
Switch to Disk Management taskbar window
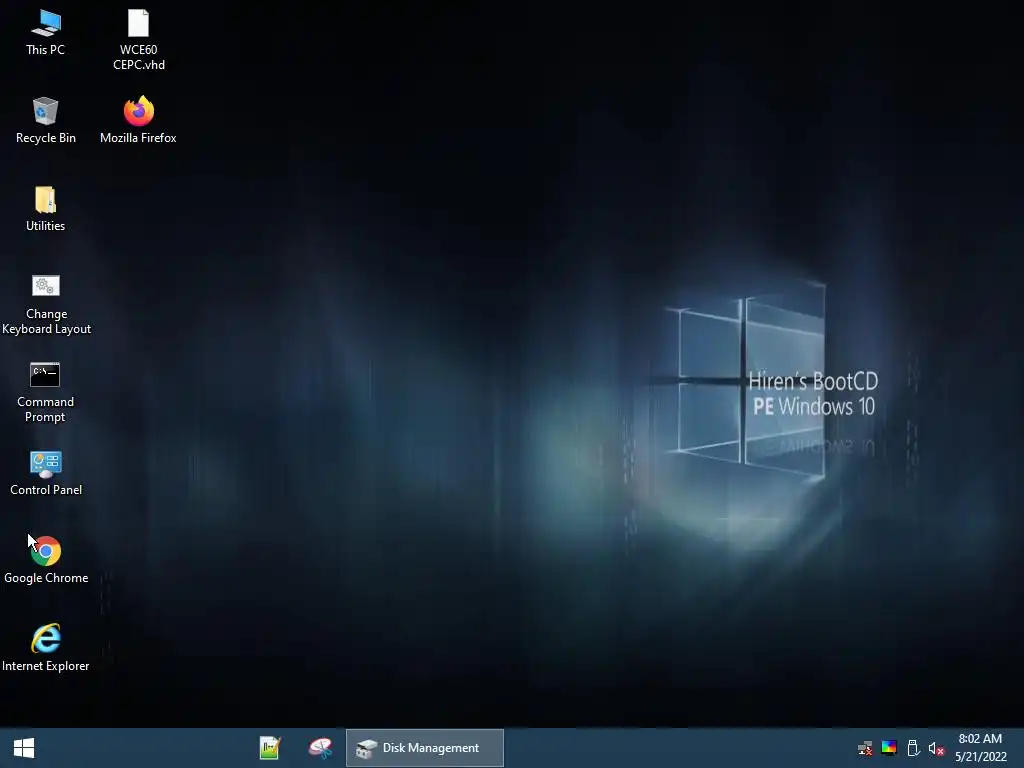[424, 748]
